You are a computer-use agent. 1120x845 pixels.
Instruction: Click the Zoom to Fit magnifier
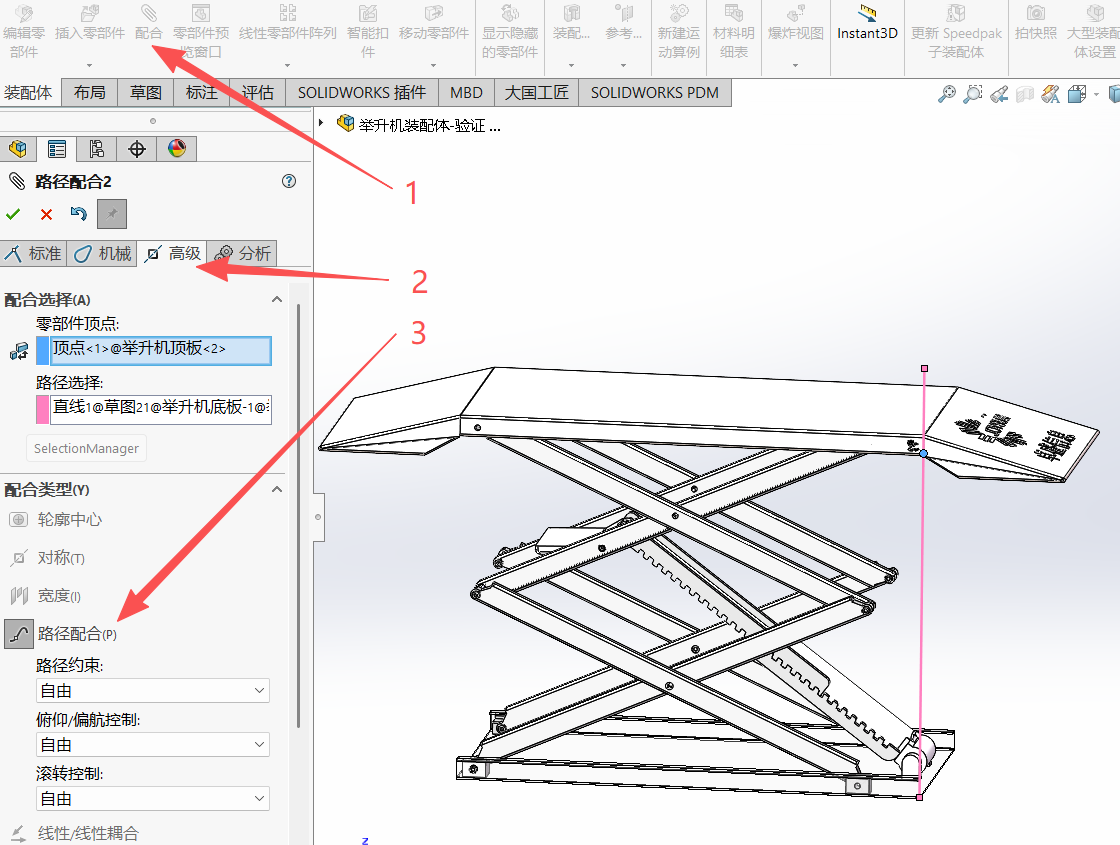tap(946, 94)
